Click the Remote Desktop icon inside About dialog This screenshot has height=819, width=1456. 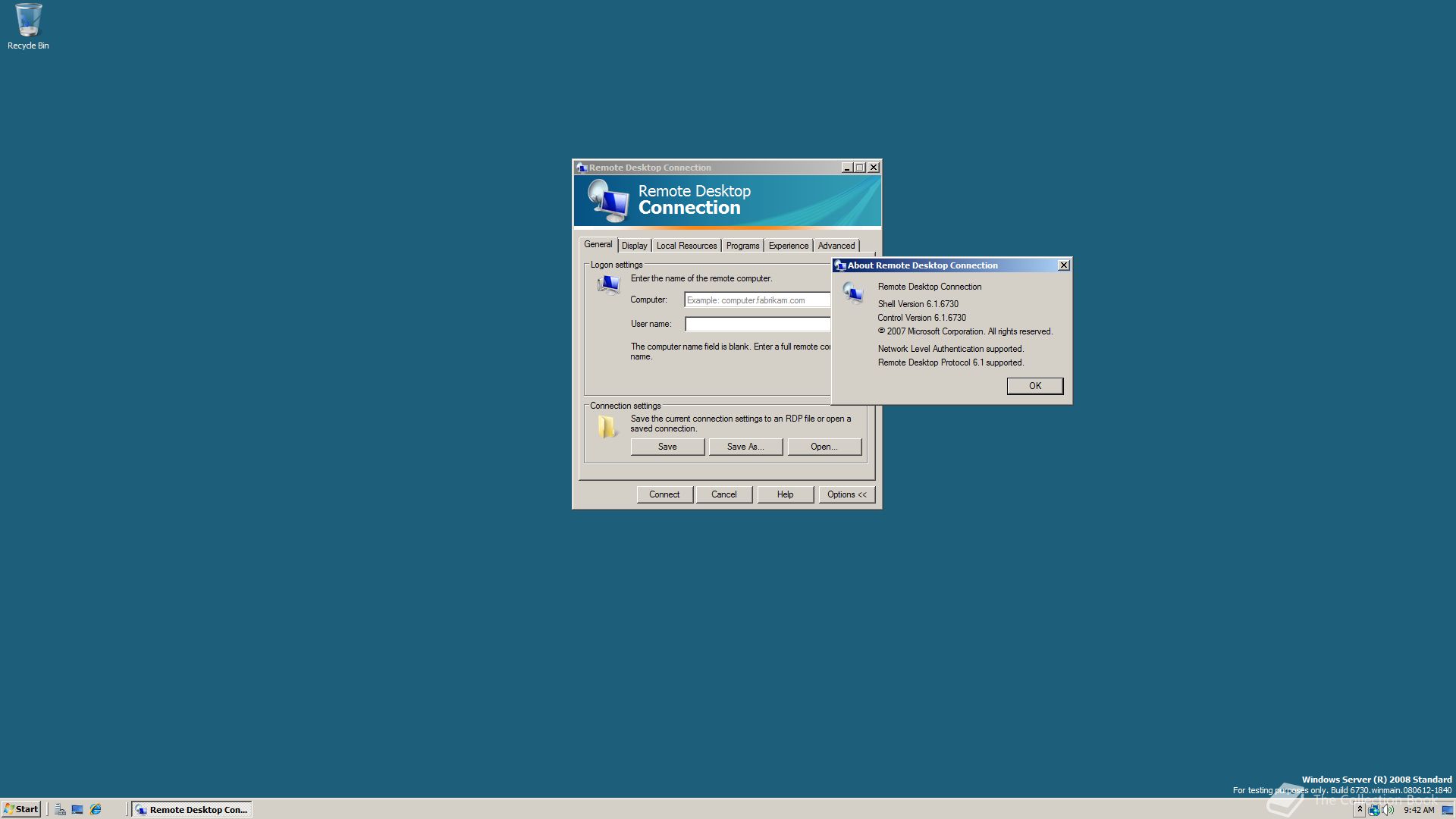click(x=853, y=293)
